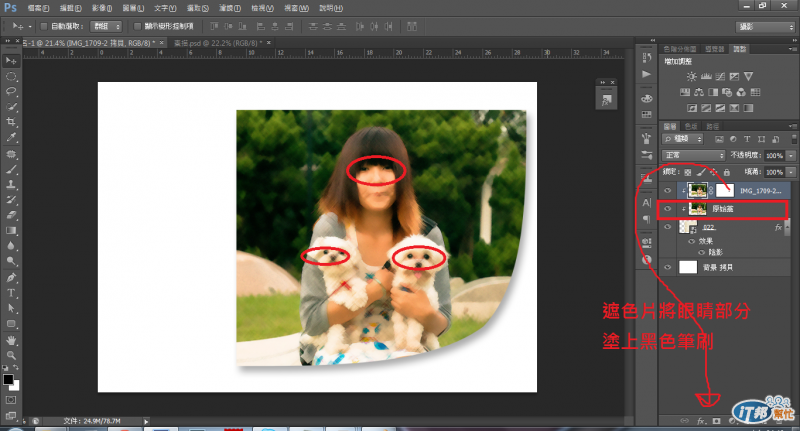Viewport: 800px width, 431px height.
Task: Select the Crop tool
Action: click(11, 121)
